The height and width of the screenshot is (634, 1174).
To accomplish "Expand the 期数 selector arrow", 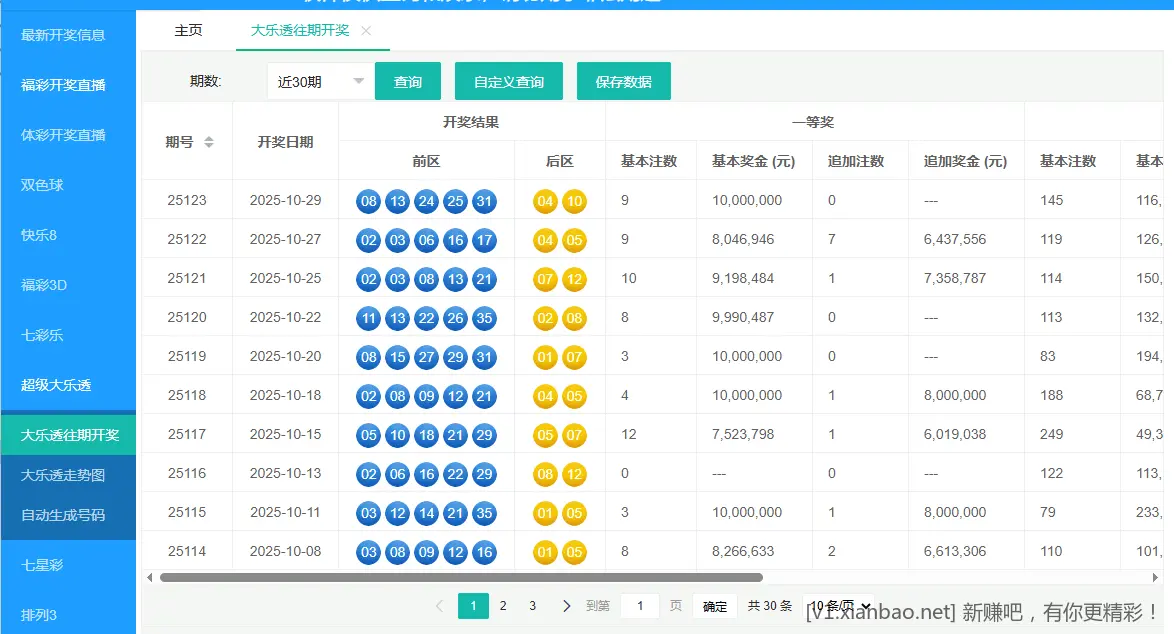I will (x=358, y=81).
